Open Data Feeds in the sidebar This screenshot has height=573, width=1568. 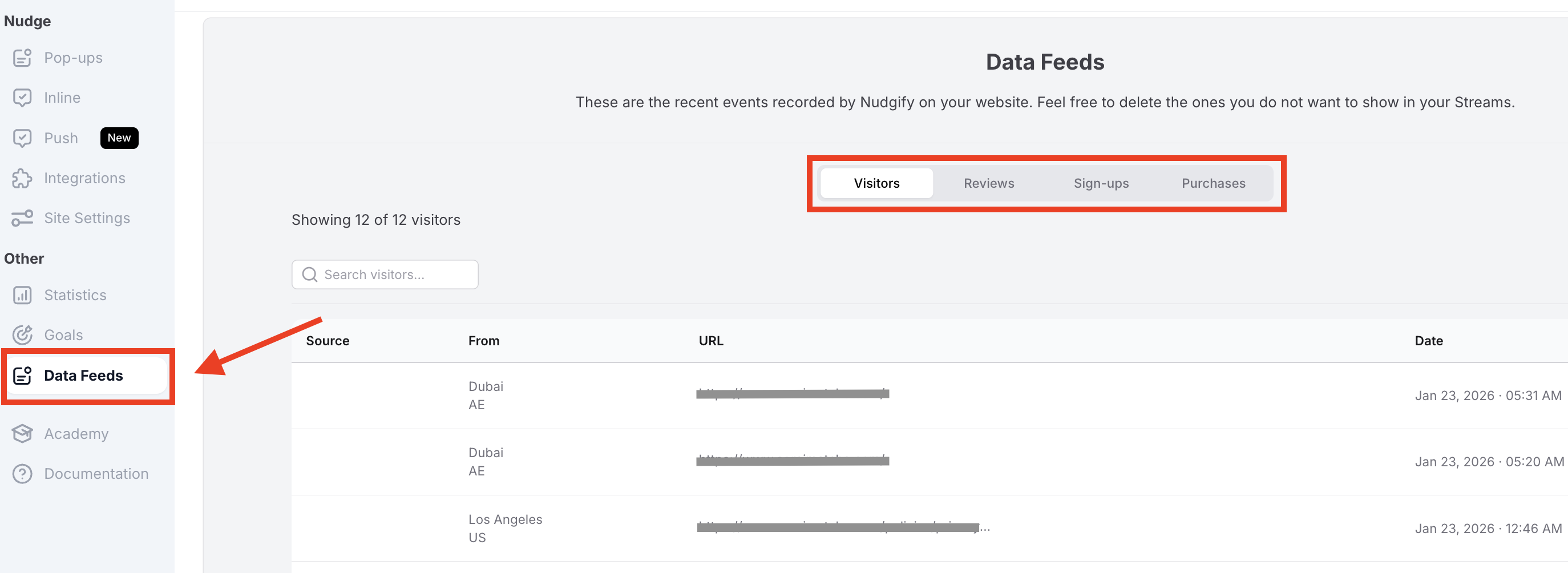[83, 376]
